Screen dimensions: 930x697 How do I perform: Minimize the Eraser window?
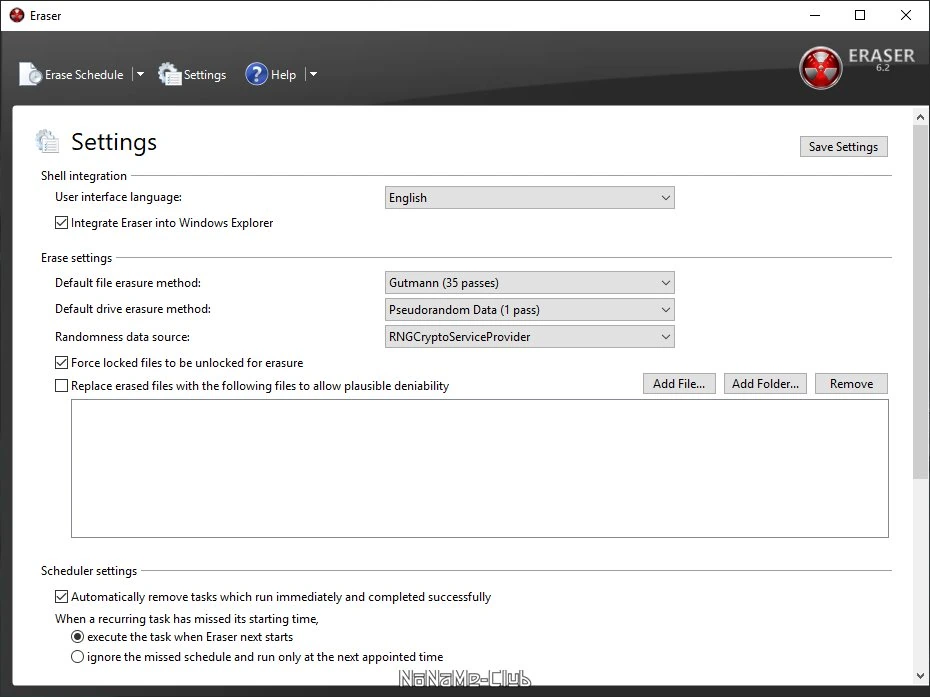815,15
